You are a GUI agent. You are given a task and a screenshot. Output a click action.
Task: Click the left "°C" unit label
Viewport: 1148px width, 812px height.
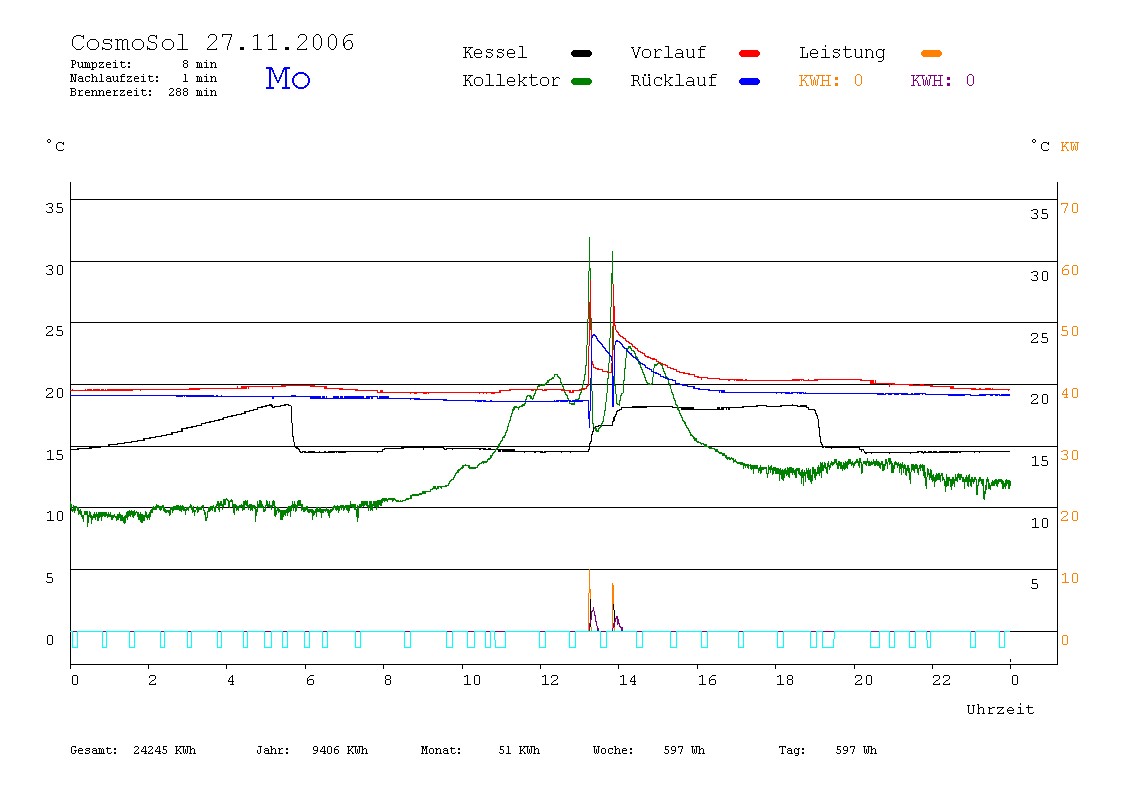(55, 146)
